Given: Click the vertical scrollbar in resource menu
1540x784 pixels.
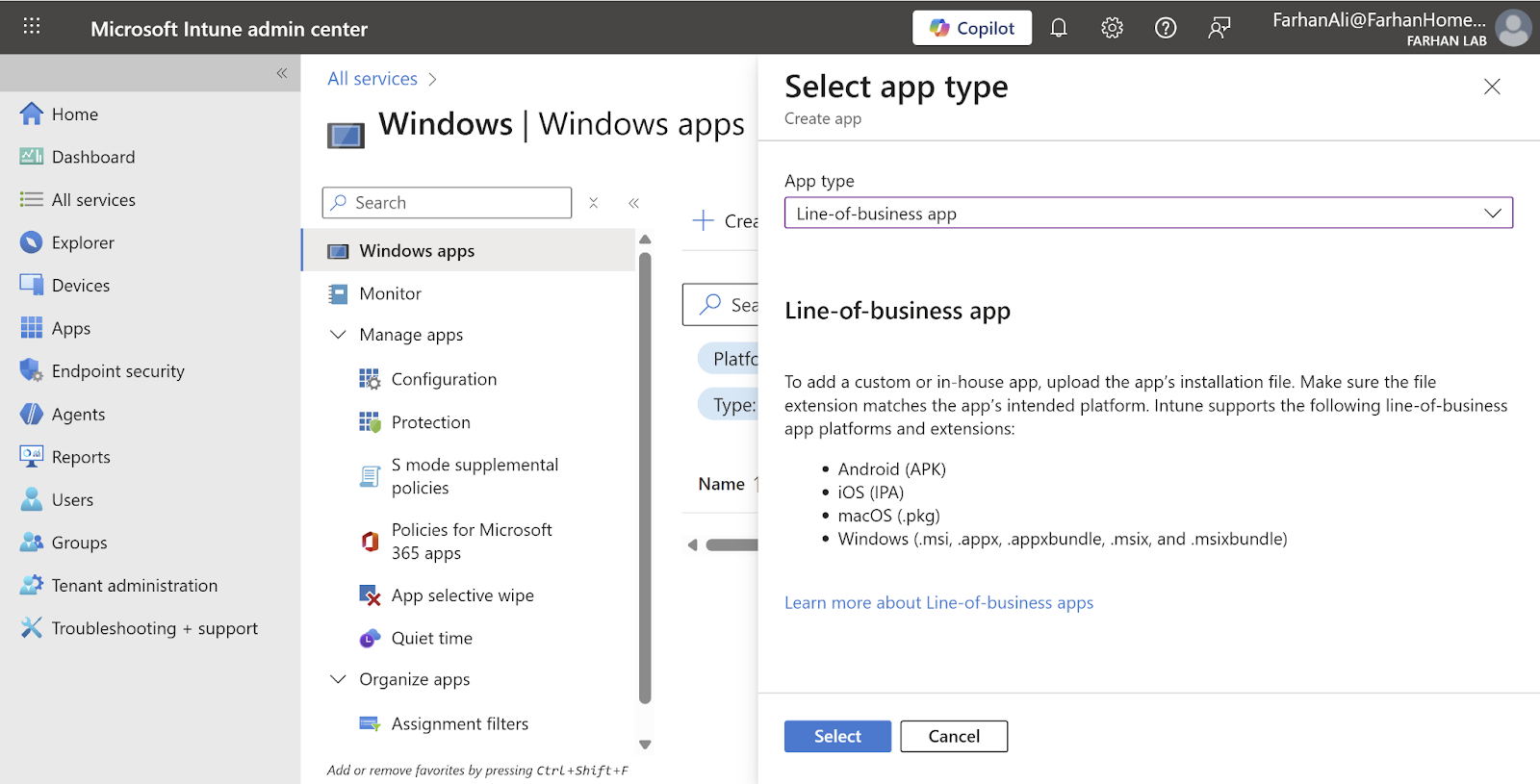Looking at the screenshot, I should point(645,476).
